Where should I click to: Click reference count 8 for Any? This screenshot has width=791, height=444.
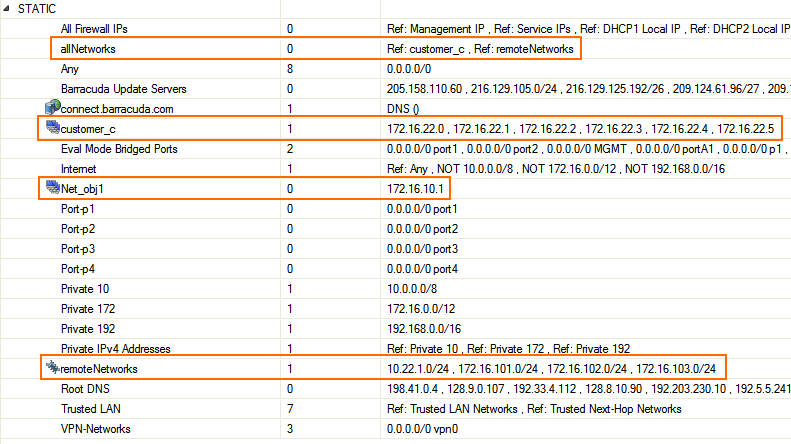click(290, 69)
